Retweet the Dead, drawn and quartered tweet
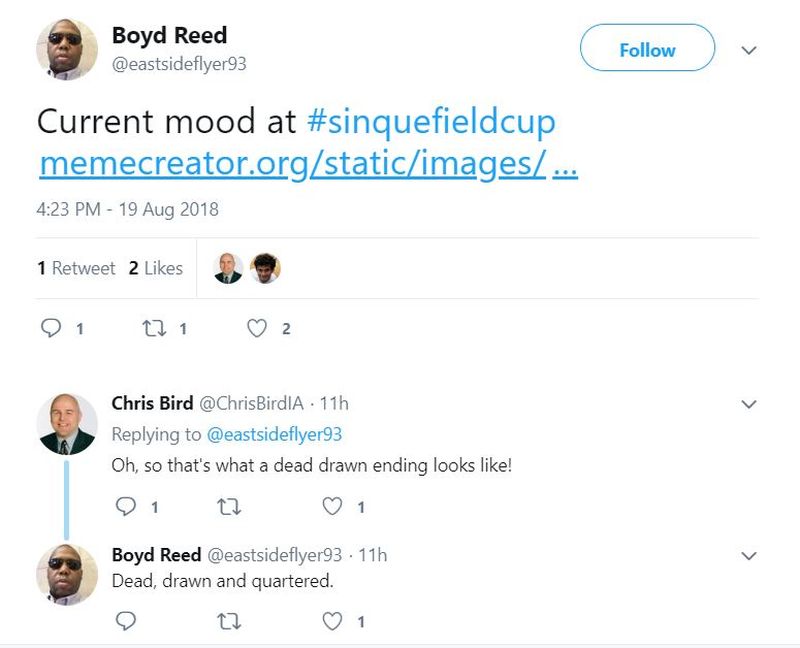Screen dimensions: 800x648 point(228,621)
